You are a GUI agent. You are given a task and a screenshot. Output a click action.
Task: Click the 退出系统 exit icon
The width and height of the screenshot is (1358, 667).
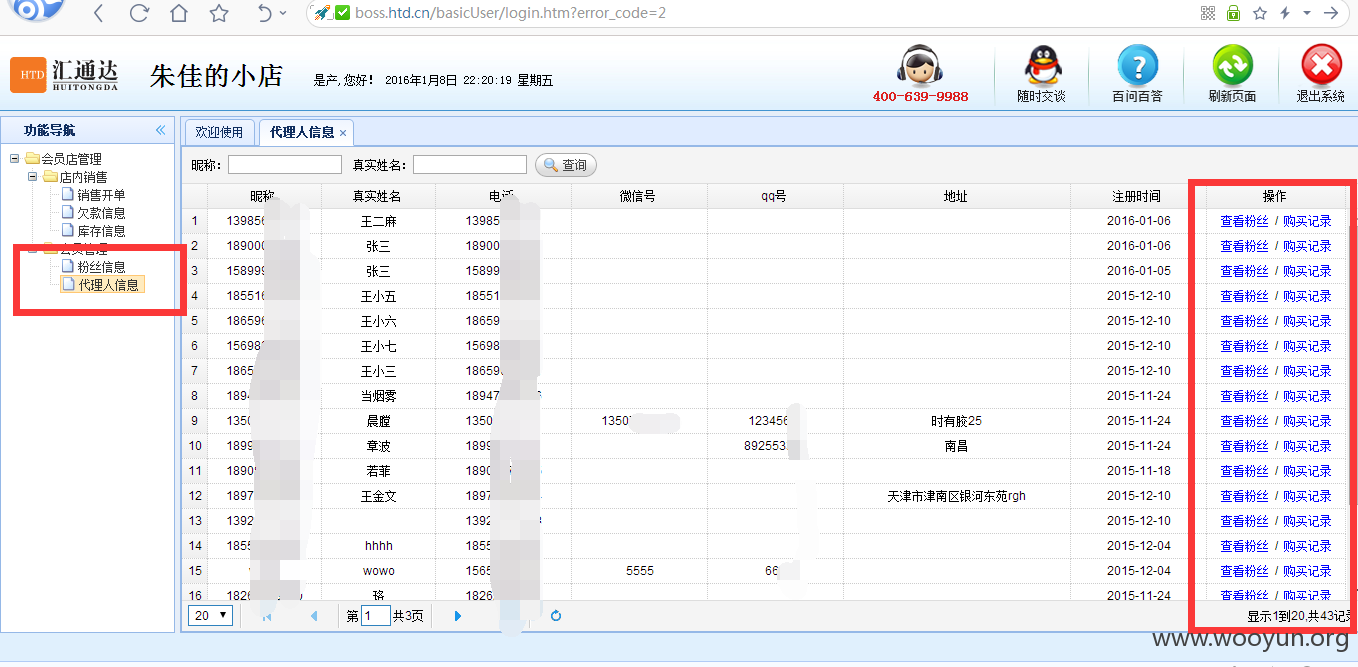point(1321,66)
